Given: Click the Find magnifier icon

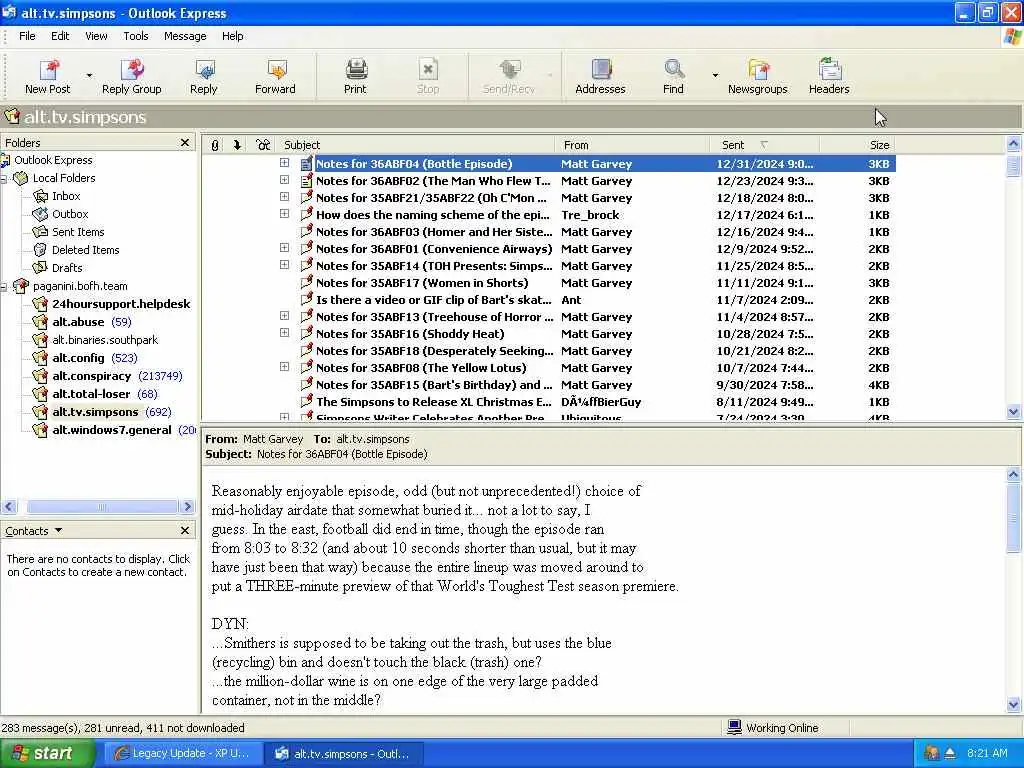Looking at the screenshot, I should (673, 69).
